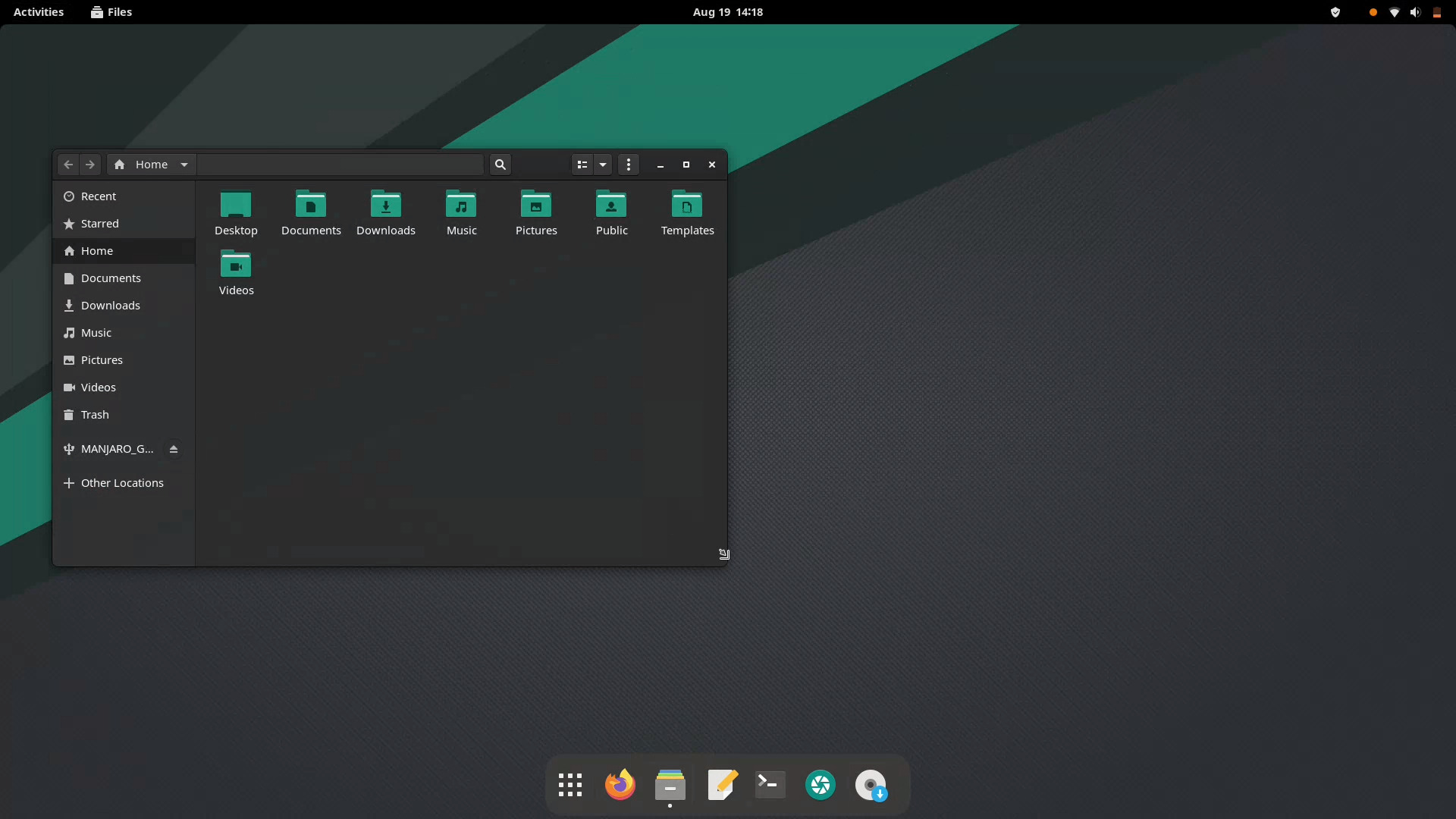Click the volume indicator in the system tray

pos(1414,12)
